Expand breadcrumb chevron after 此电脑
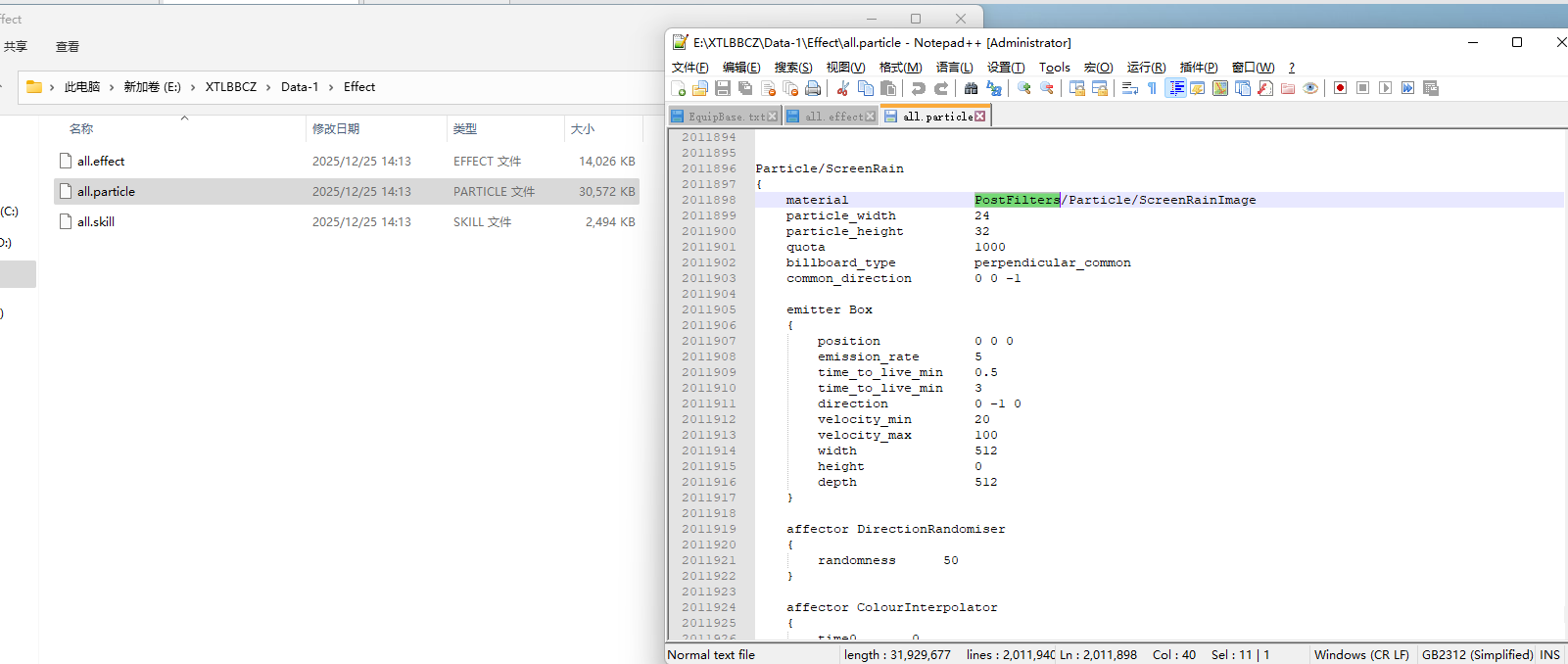This screenshot has height=664, width=1568. point(112,87)
